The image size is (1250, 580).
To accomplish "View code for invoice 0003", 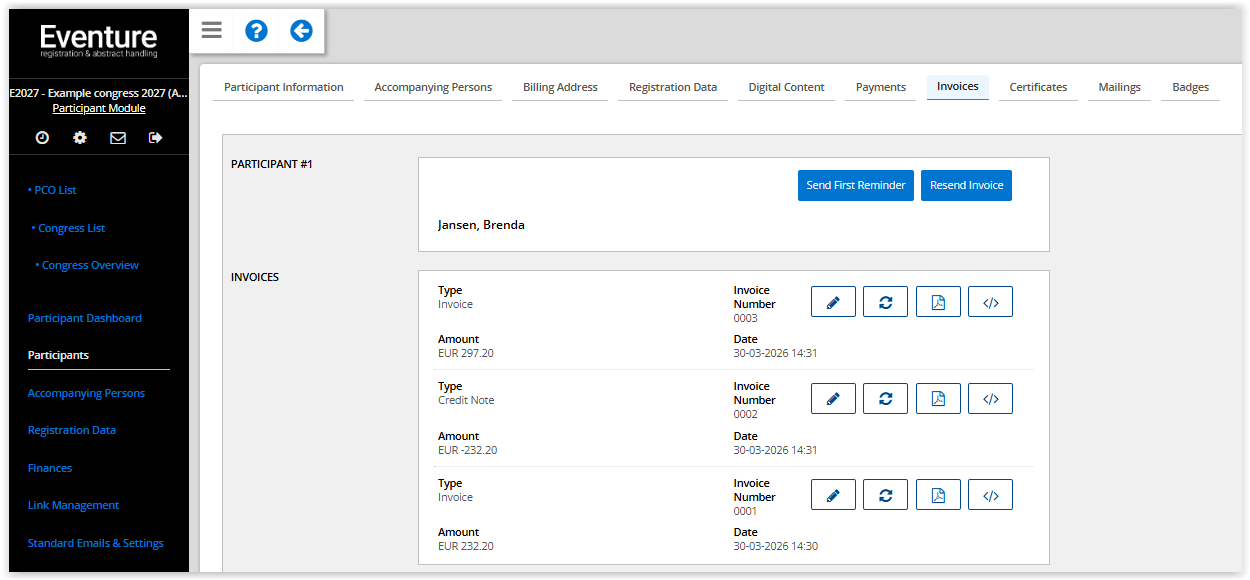I will [x=990, y=302].
